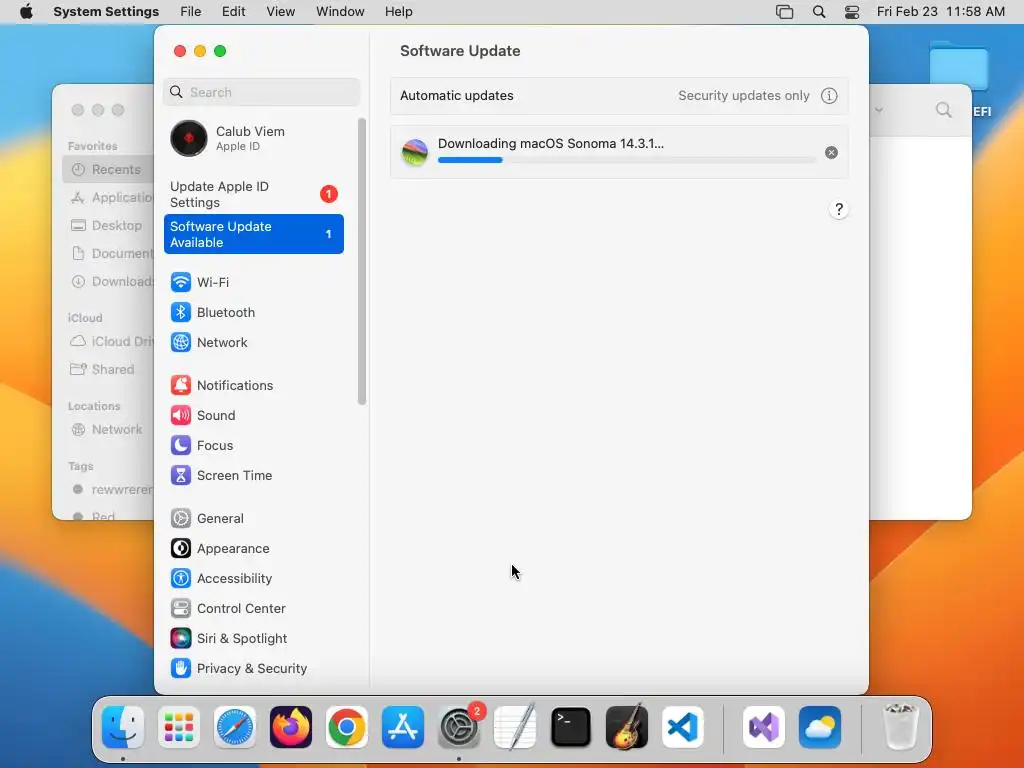This screenshot has width=1024, height=768.
Task: Open Launchpad from the Dock
Action: click(x=179, y=727)
